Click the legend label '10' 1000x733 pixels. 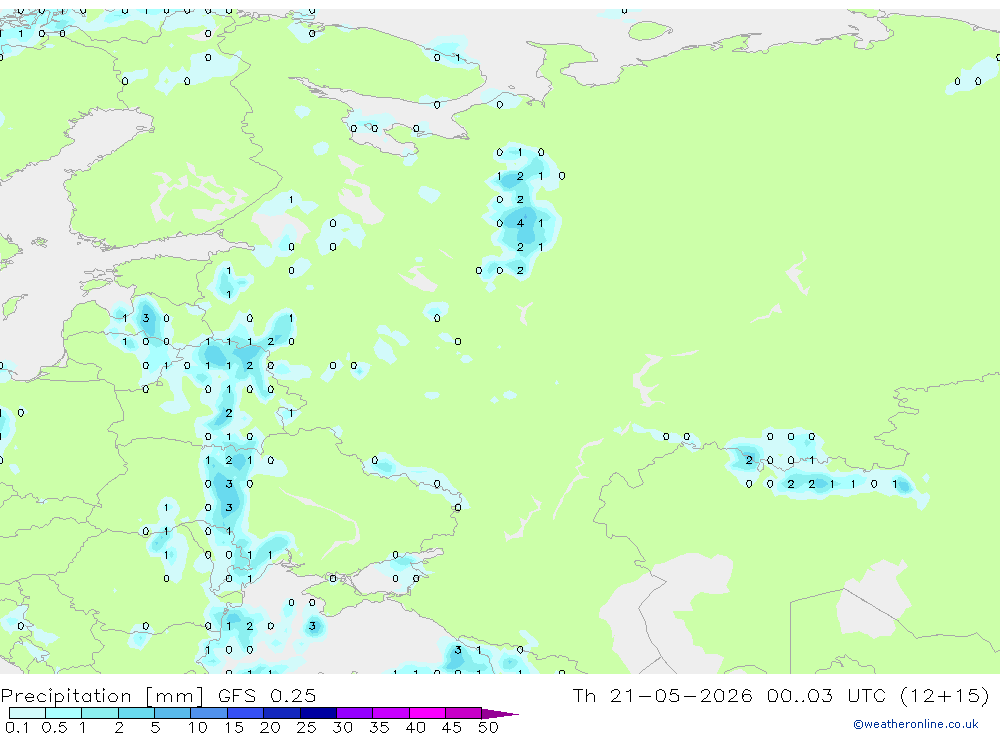pyautogui.click(x=197, y=727)
